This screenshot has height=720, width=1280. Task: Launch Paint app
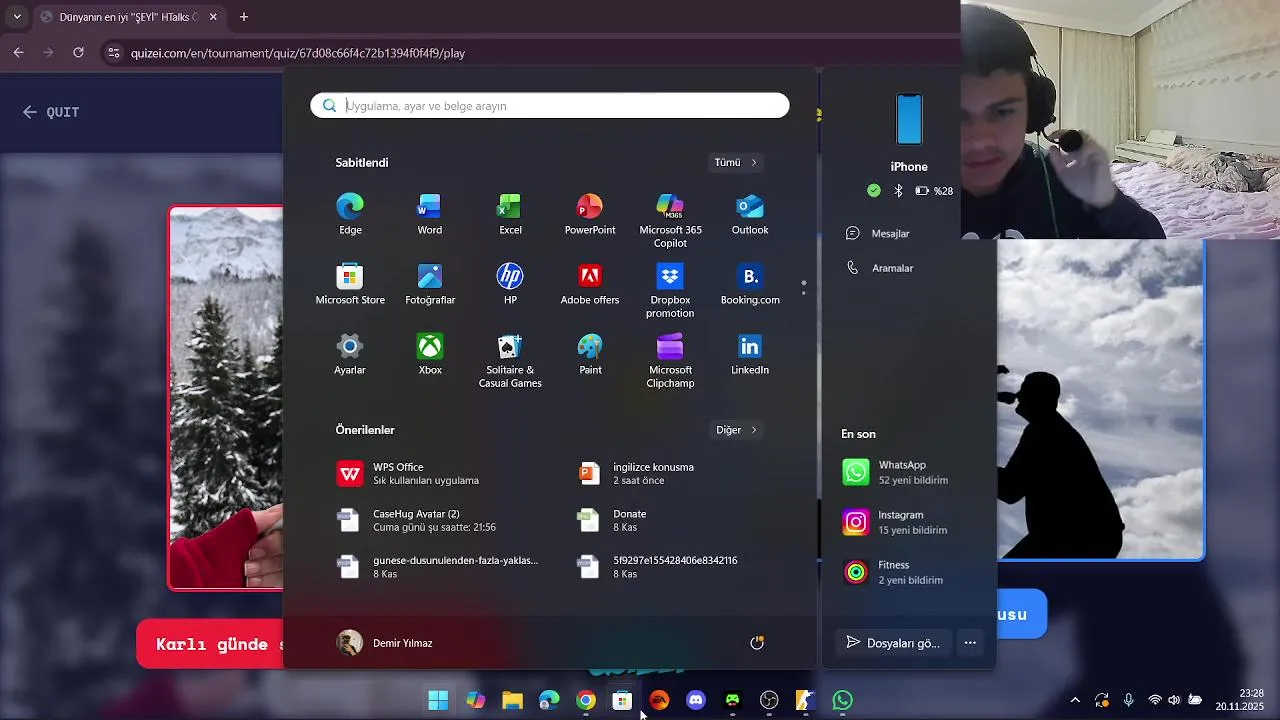(x=590, y=355)
